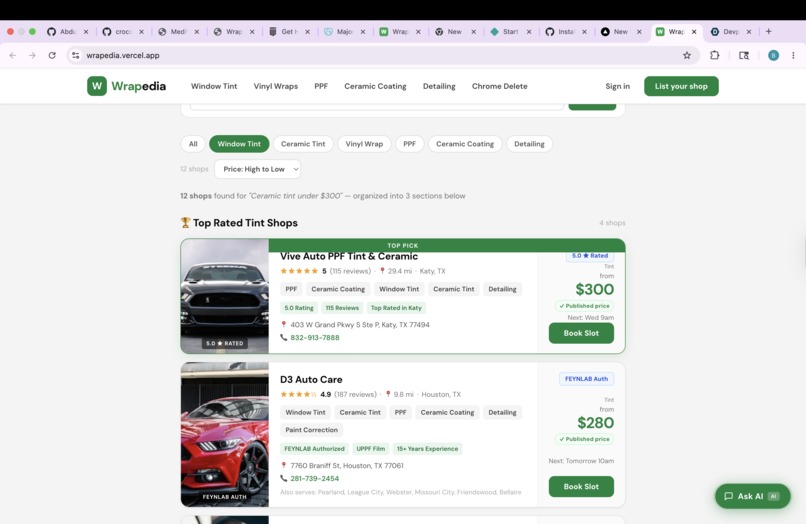The height and width of the screenshot is (524, 806).
Task: Click the red Mustang shop photo
Action: [x=225, y=435]
